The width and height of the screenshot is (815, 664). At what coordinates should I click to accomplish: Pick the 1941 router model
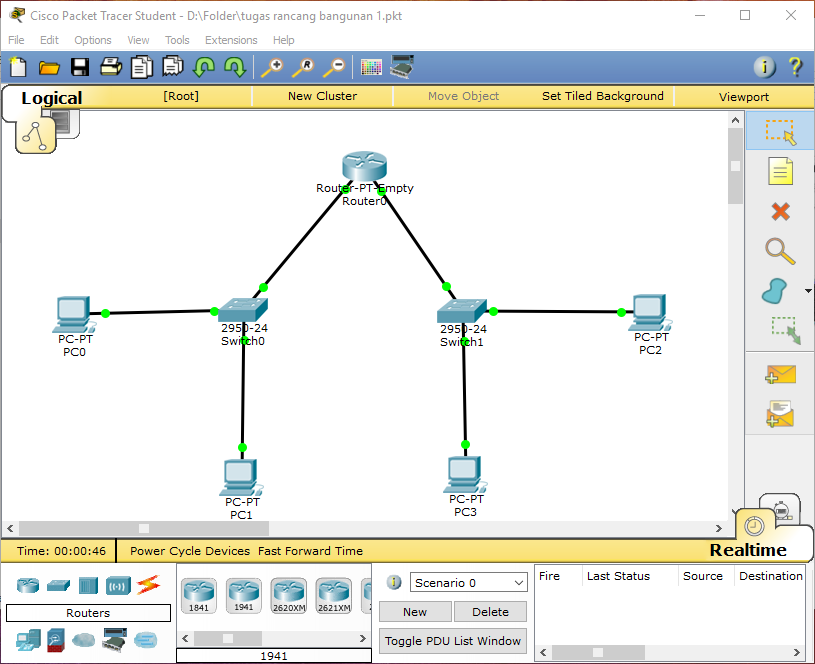(x=244, y=596)
